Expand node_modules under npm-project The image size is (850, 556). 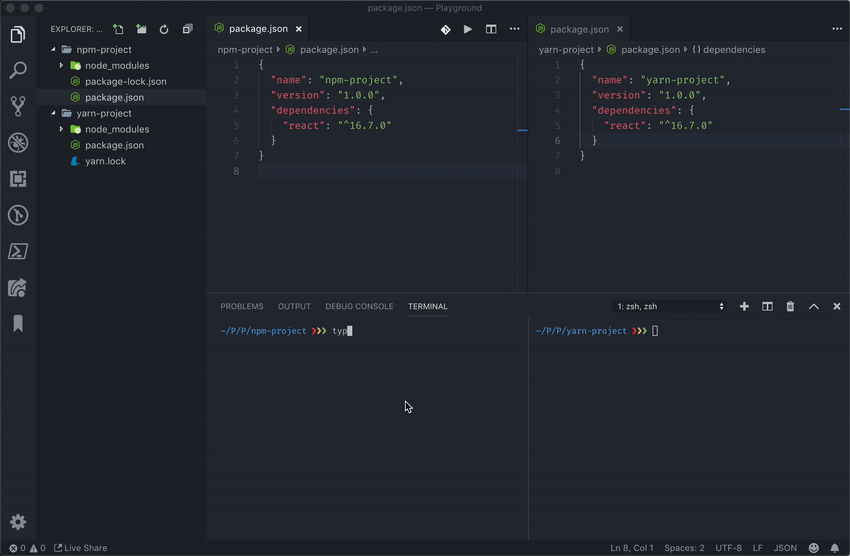61,66
